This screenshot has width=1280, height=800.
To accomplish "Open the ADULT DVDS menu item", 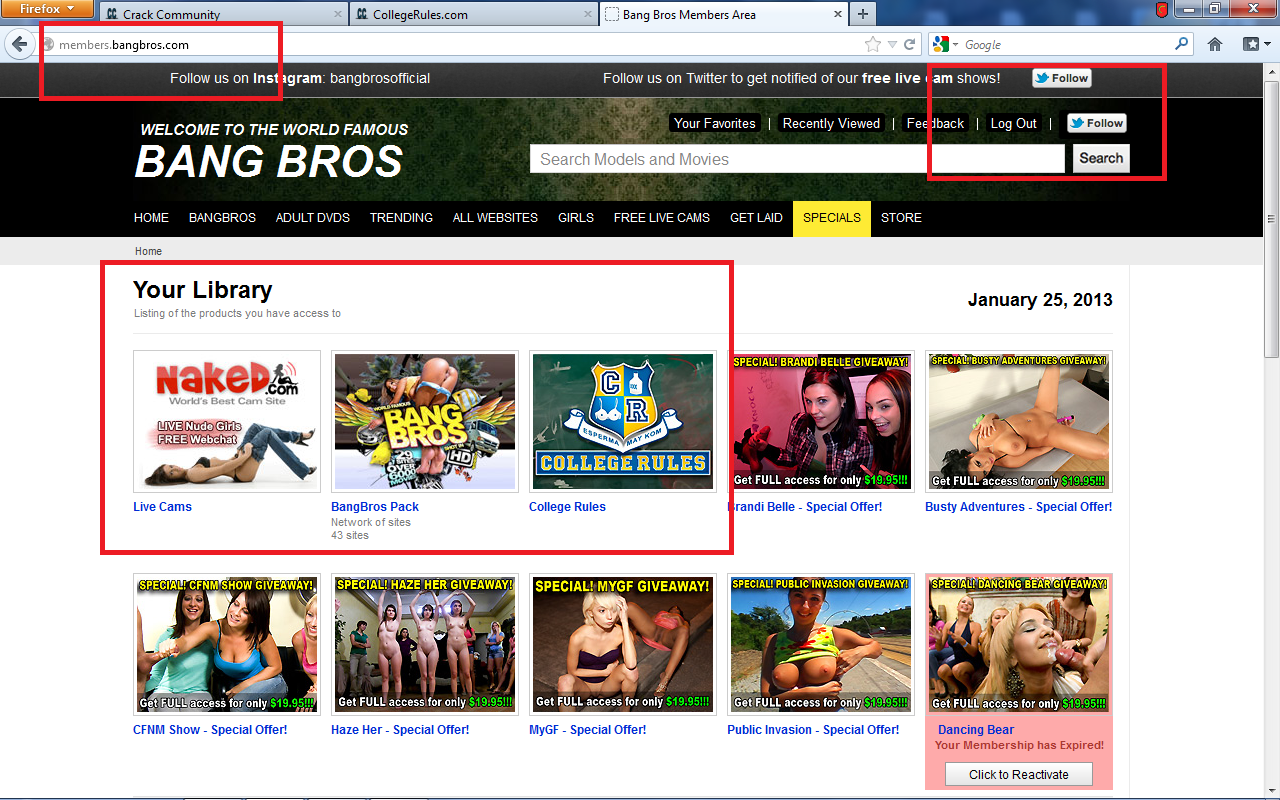I will (x=313, y=218).
